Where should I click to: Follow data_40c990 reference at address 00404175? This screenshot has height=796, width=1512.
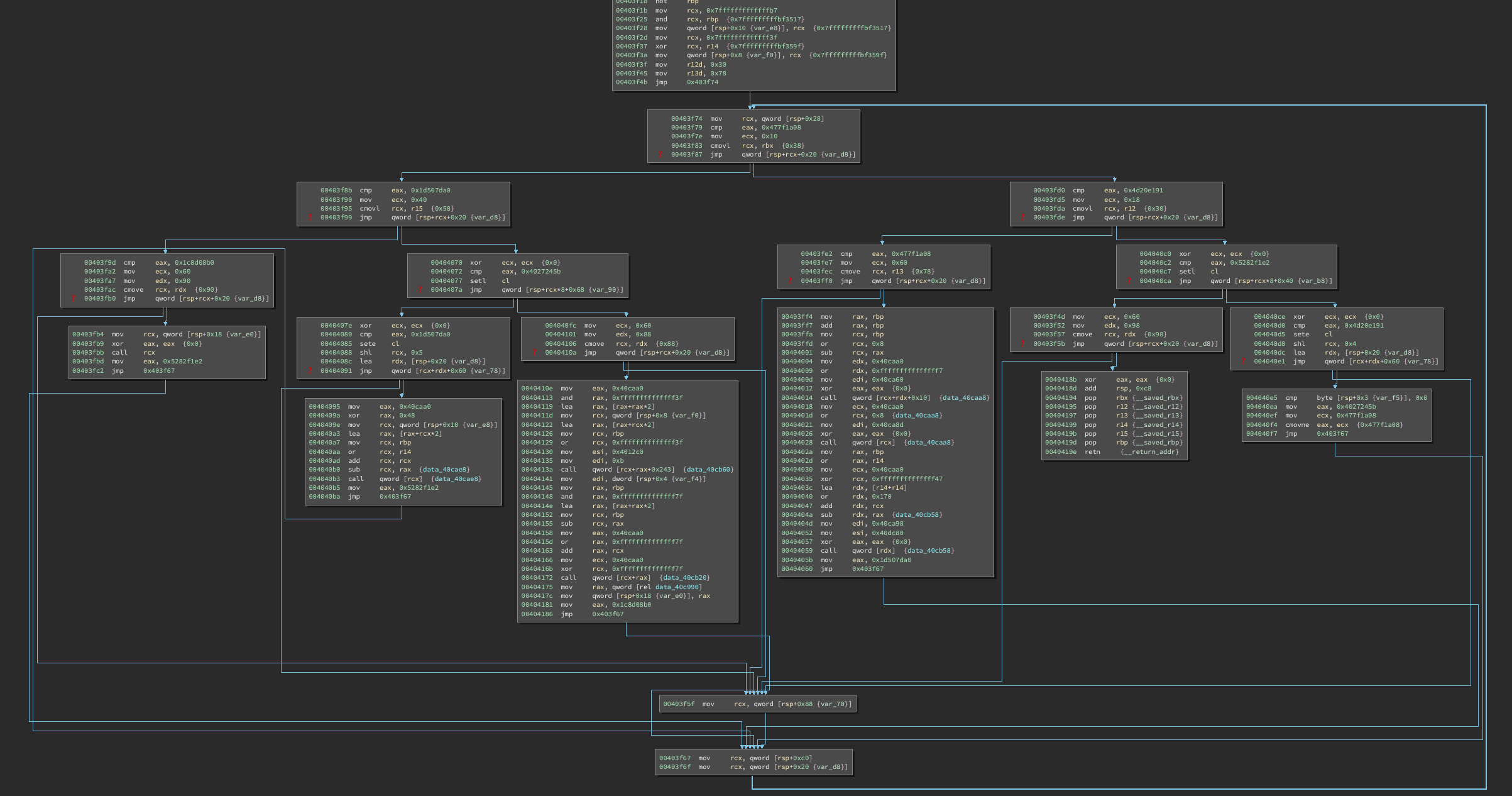(x=678, y=587)
